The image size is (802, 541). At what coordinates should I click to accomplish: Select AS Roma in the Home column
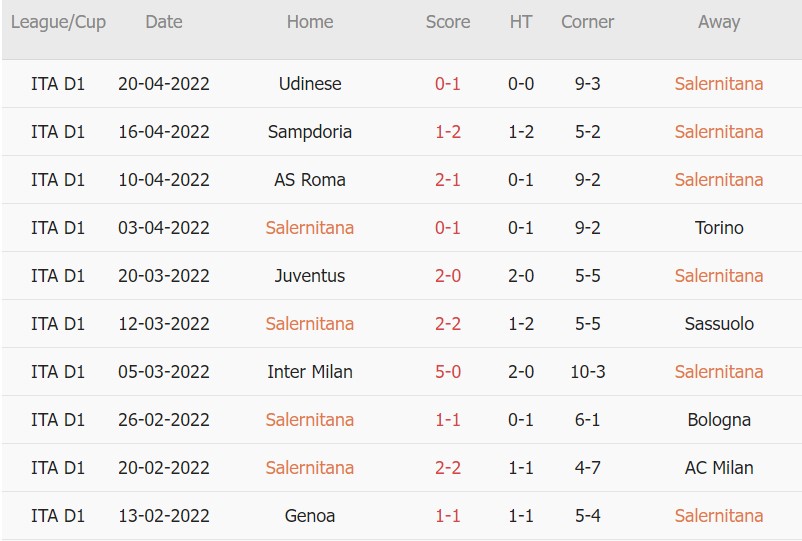point(310,180)
